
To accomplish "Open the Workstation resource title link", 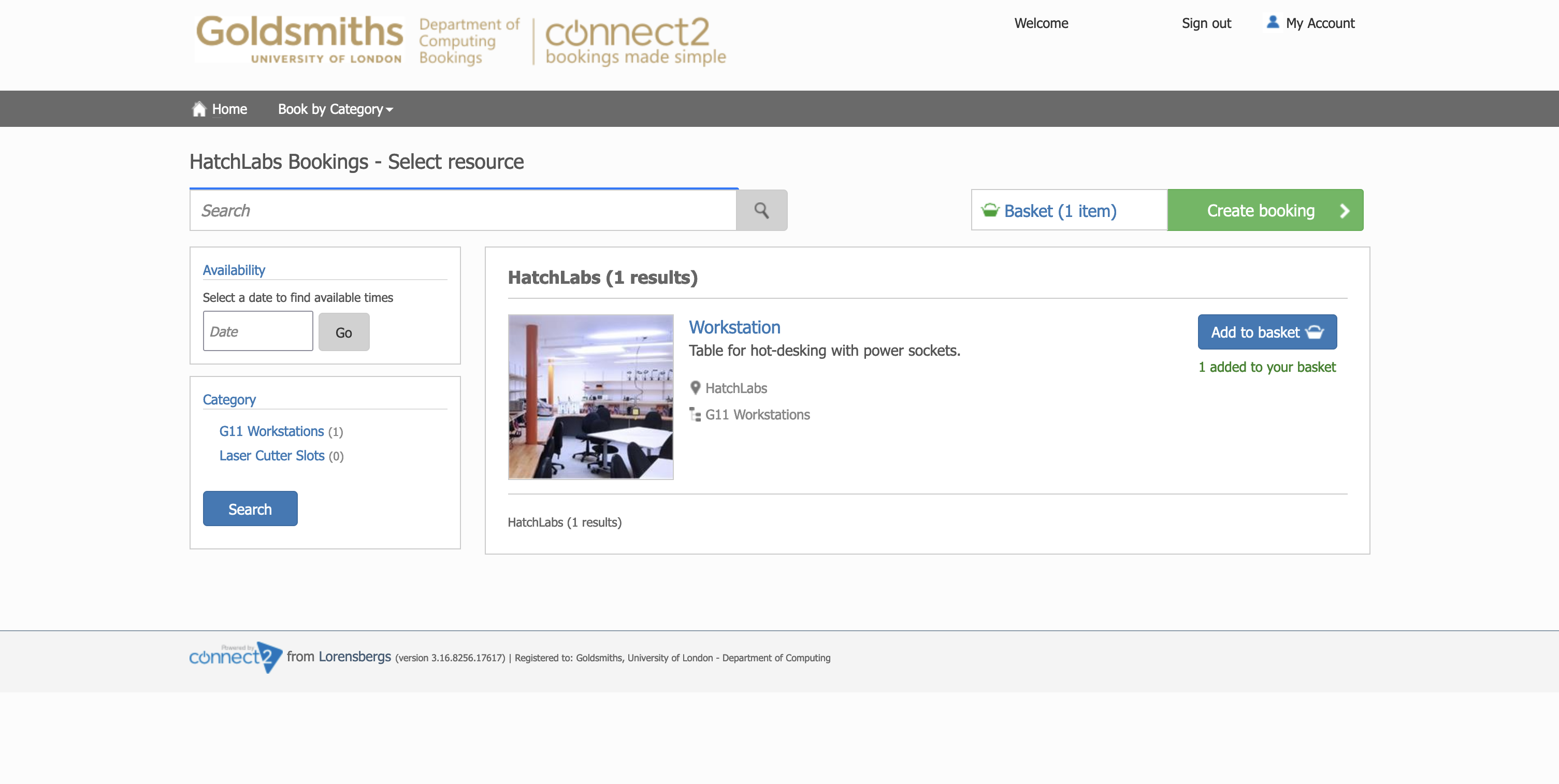I will (735, 327).
